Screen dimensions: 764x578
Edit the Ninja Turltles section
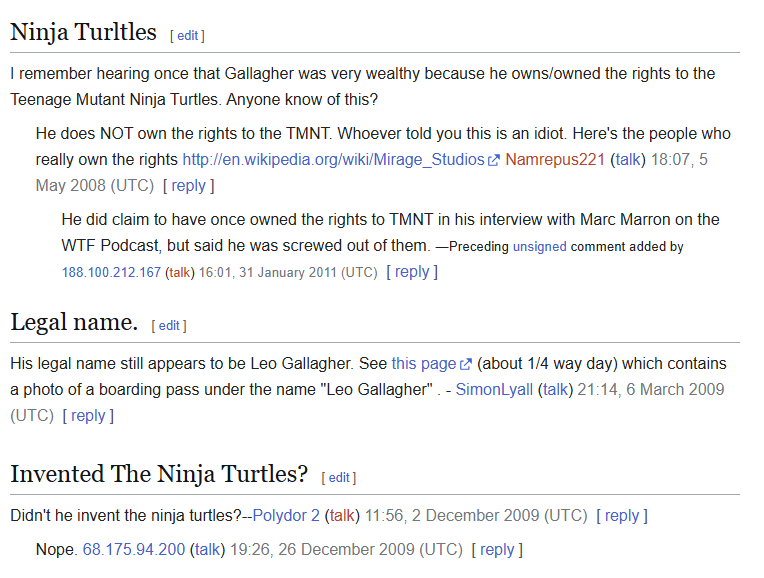(x=187, y=35)
